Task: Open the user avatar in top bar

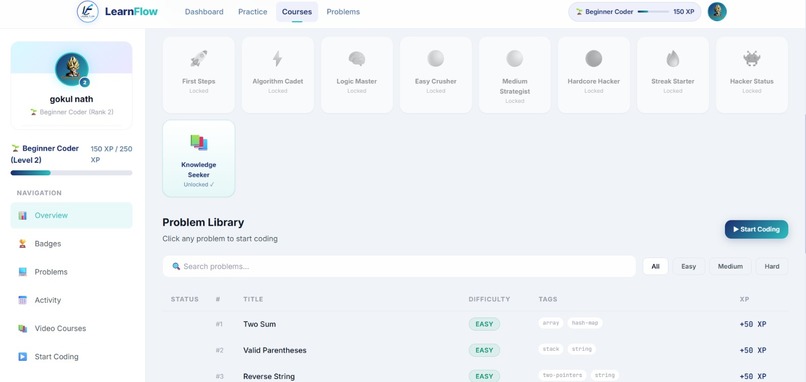Action: coord(717,11)
